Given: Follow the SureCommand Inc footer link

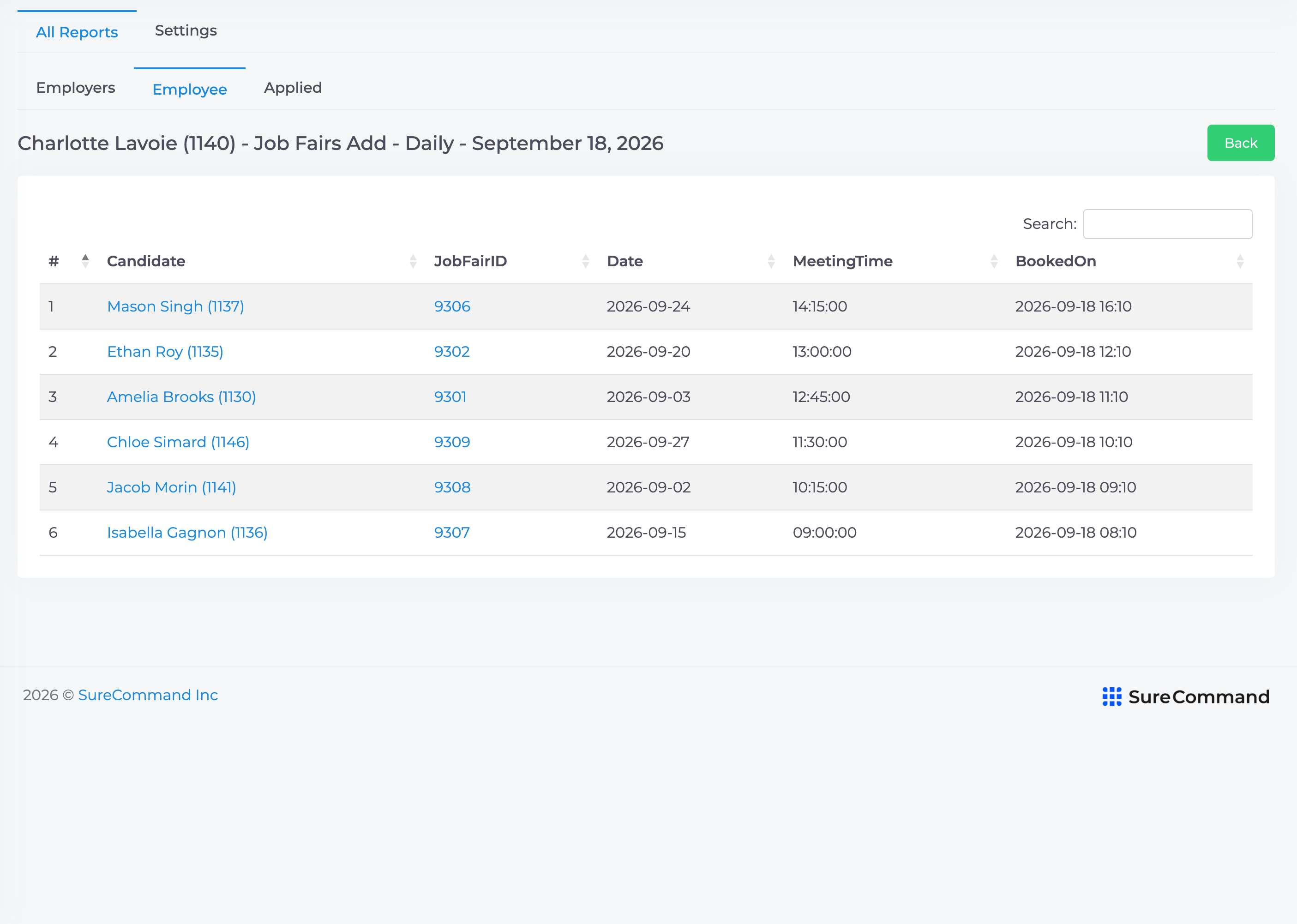Looking at the screenshot, I should coord(148,695).
